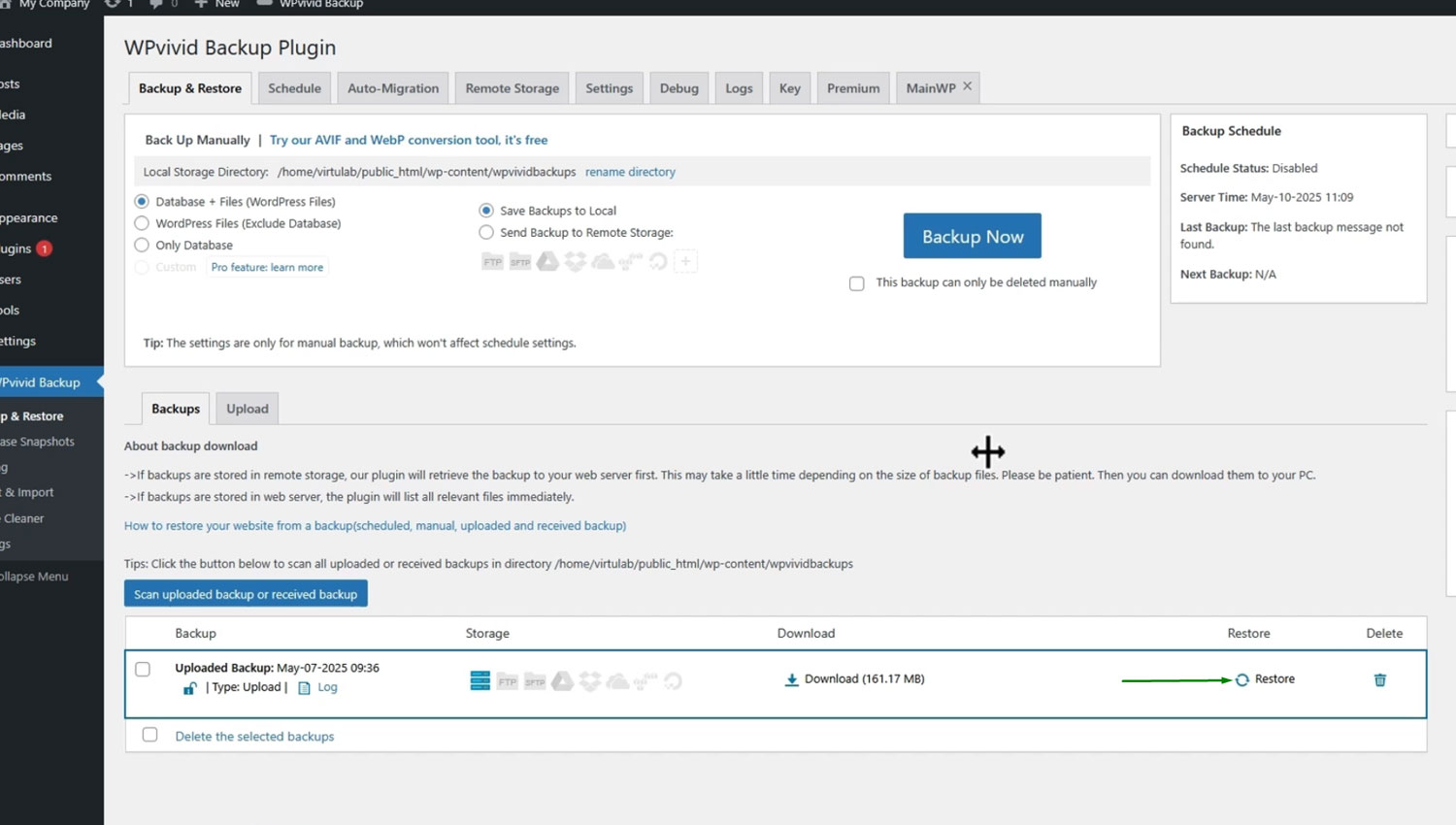The height and width of the screenshot is (825, 1456).
Task: Click the lock icon under Uploaded Backup
Action: pyautogui.click(x=189, y=688)
